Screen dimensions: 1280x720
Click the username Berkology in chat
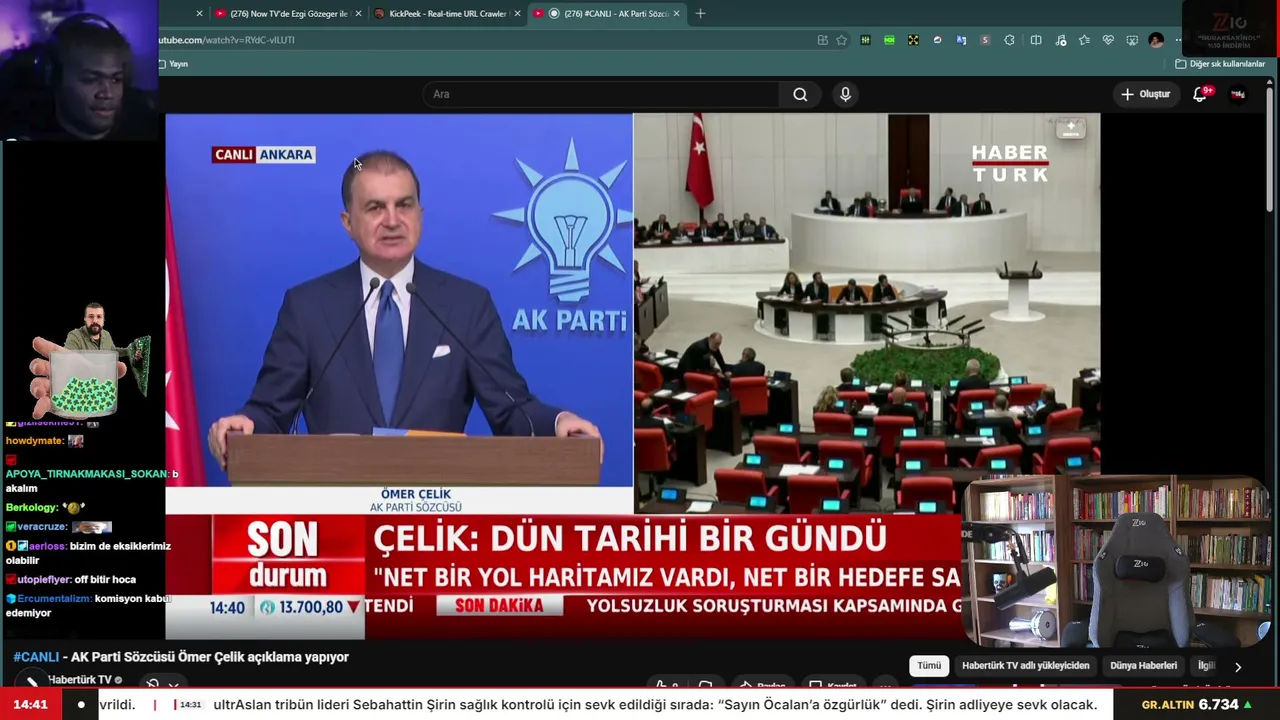[32, 507]
